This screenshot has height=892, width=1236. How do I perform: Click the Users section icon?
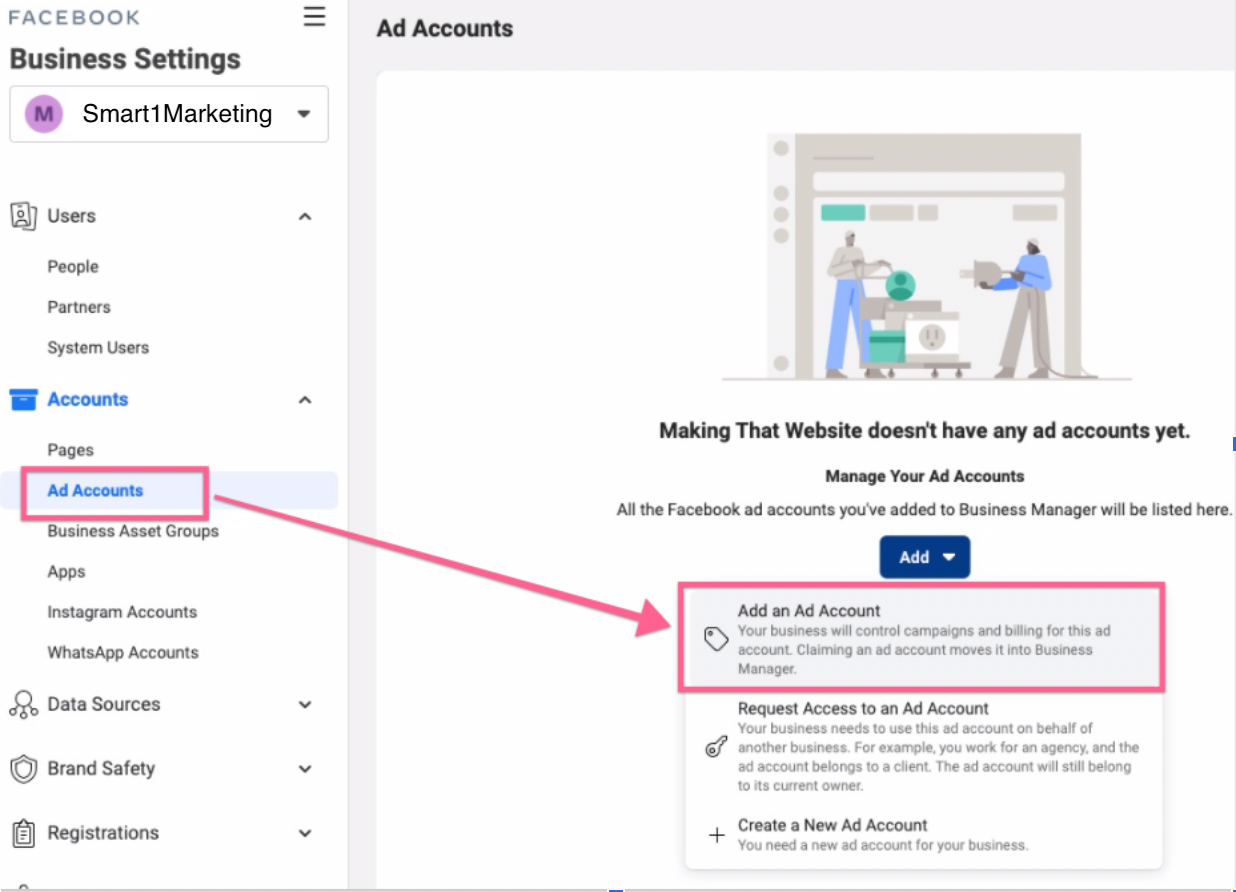click(22, 216)
